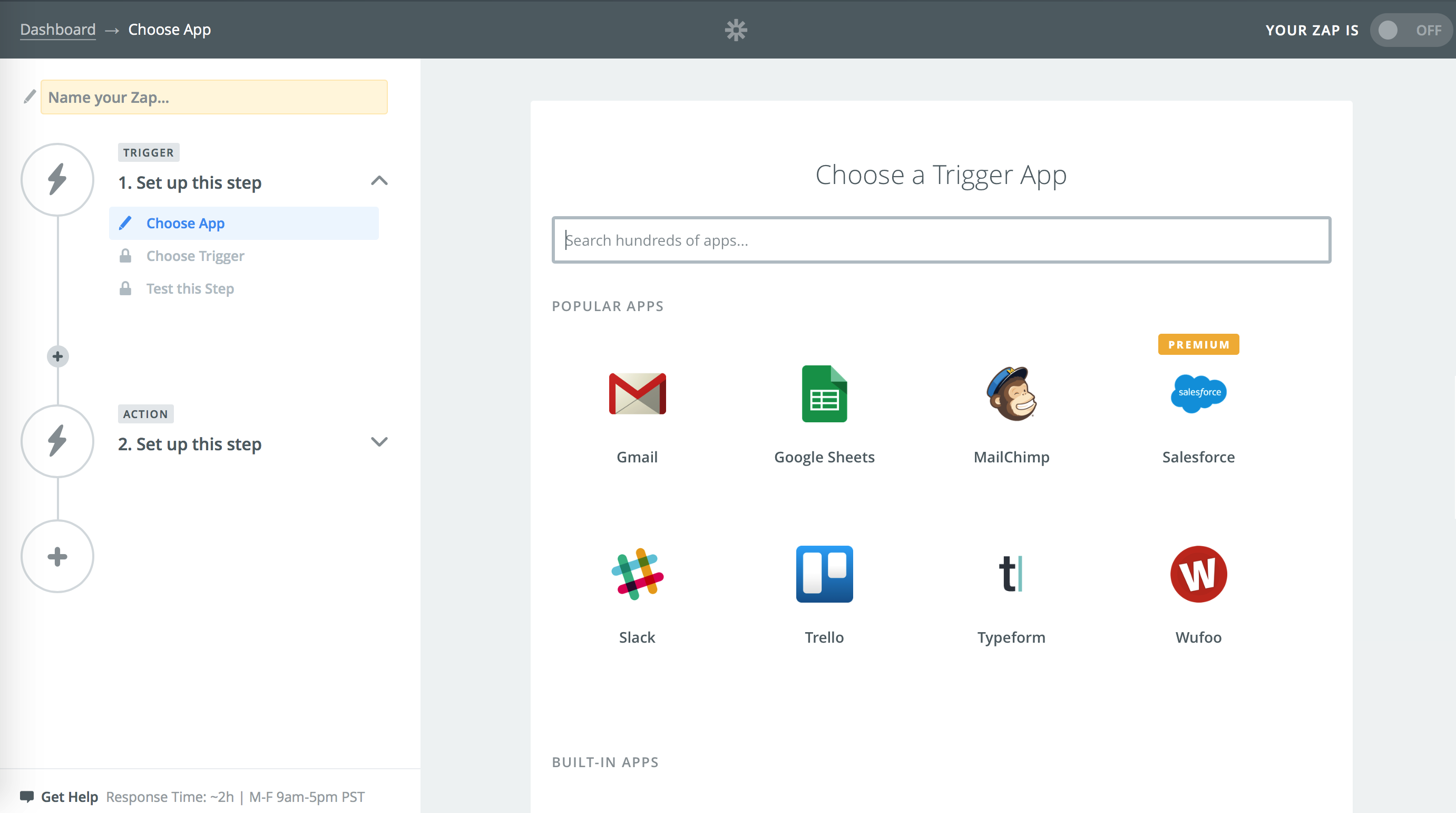Select Choose Trigger in sidebar
This screenshot has width=1456, height=813.
(x=195, y=256)
